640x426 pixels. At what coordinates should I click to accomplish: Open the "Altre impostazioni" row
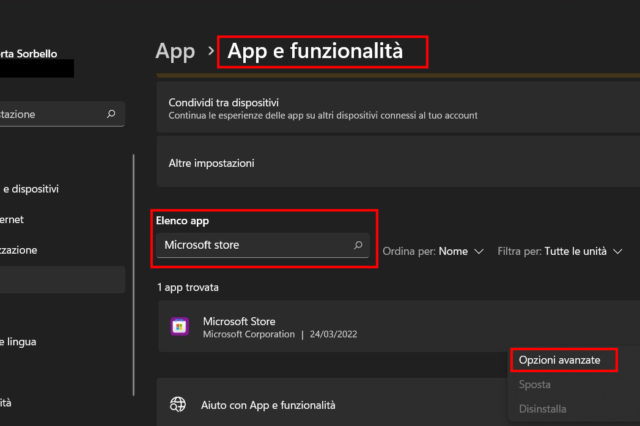pos(400,162)
